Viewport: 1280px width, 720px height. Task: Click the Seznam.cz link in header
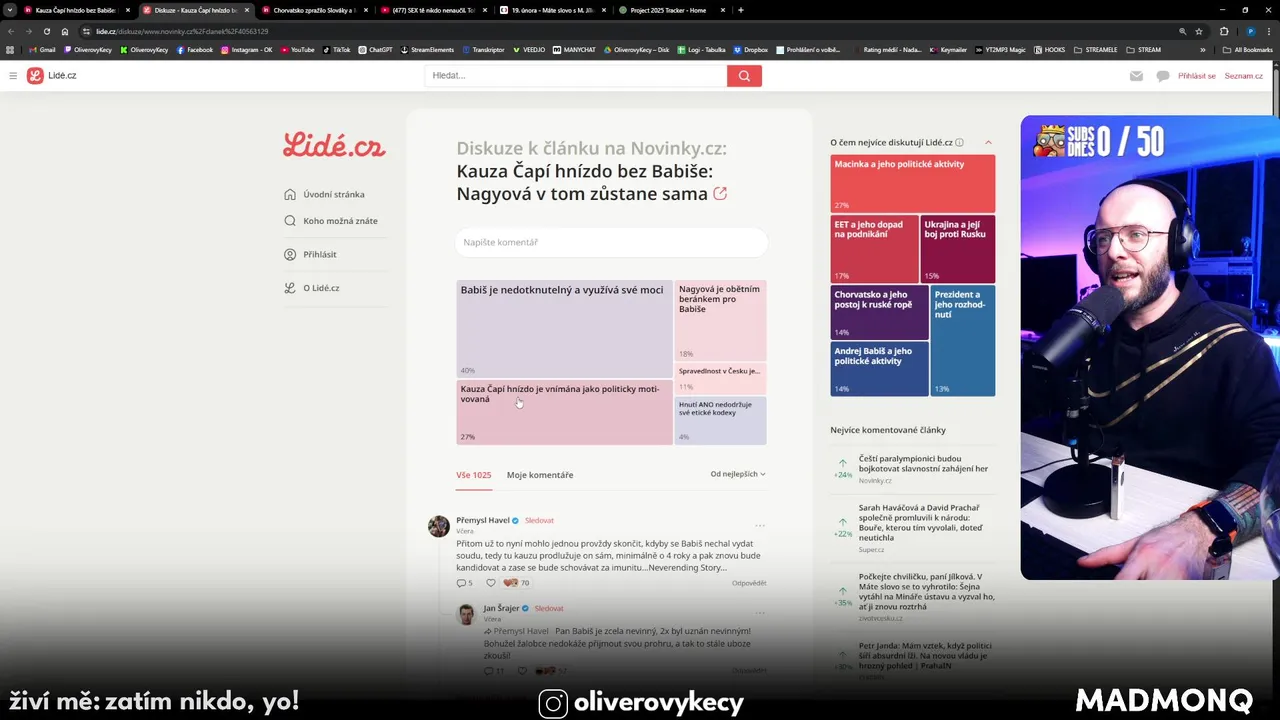click(x=1243, y=76)
